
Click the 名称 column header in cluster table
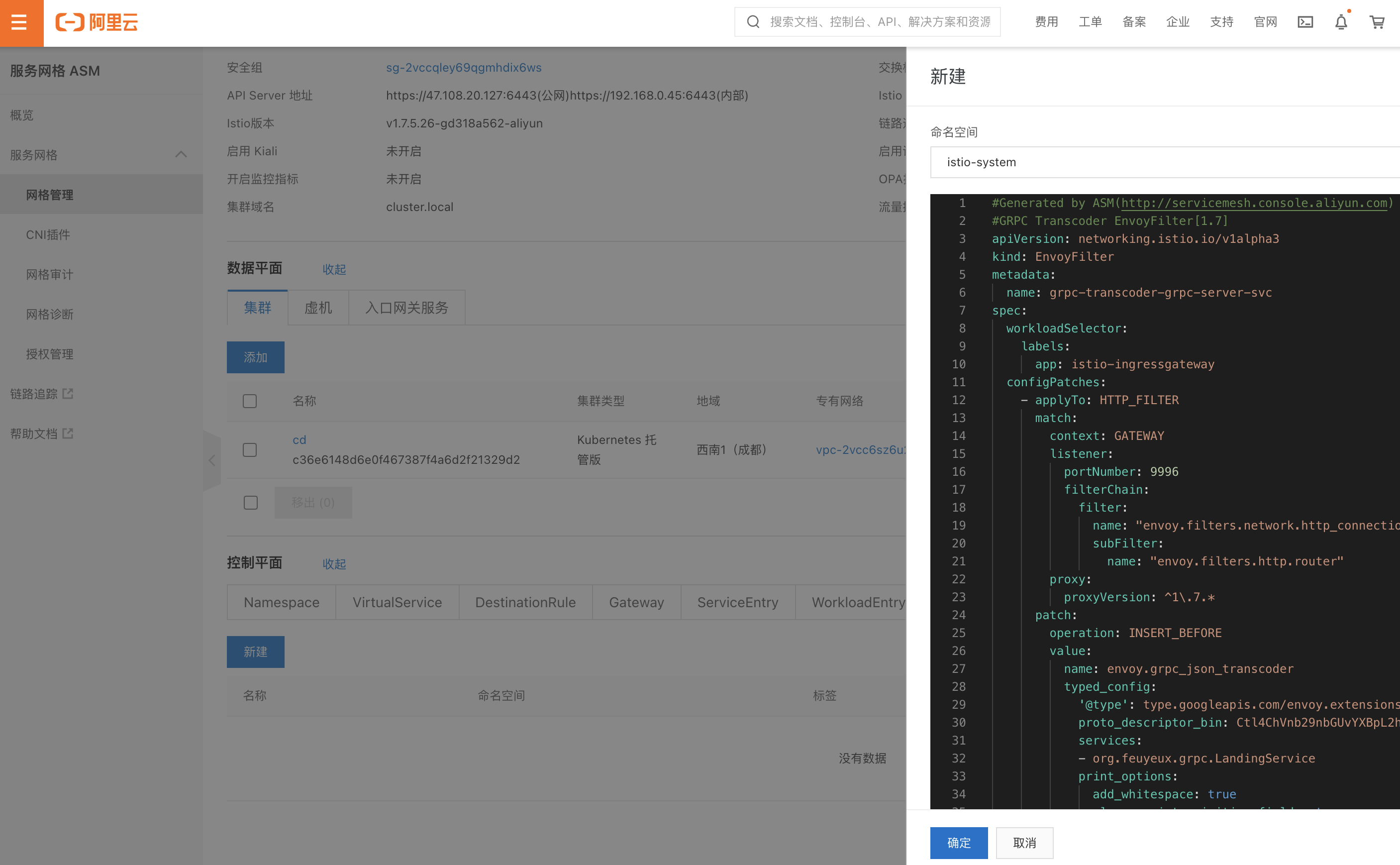(x=304, y=401)
